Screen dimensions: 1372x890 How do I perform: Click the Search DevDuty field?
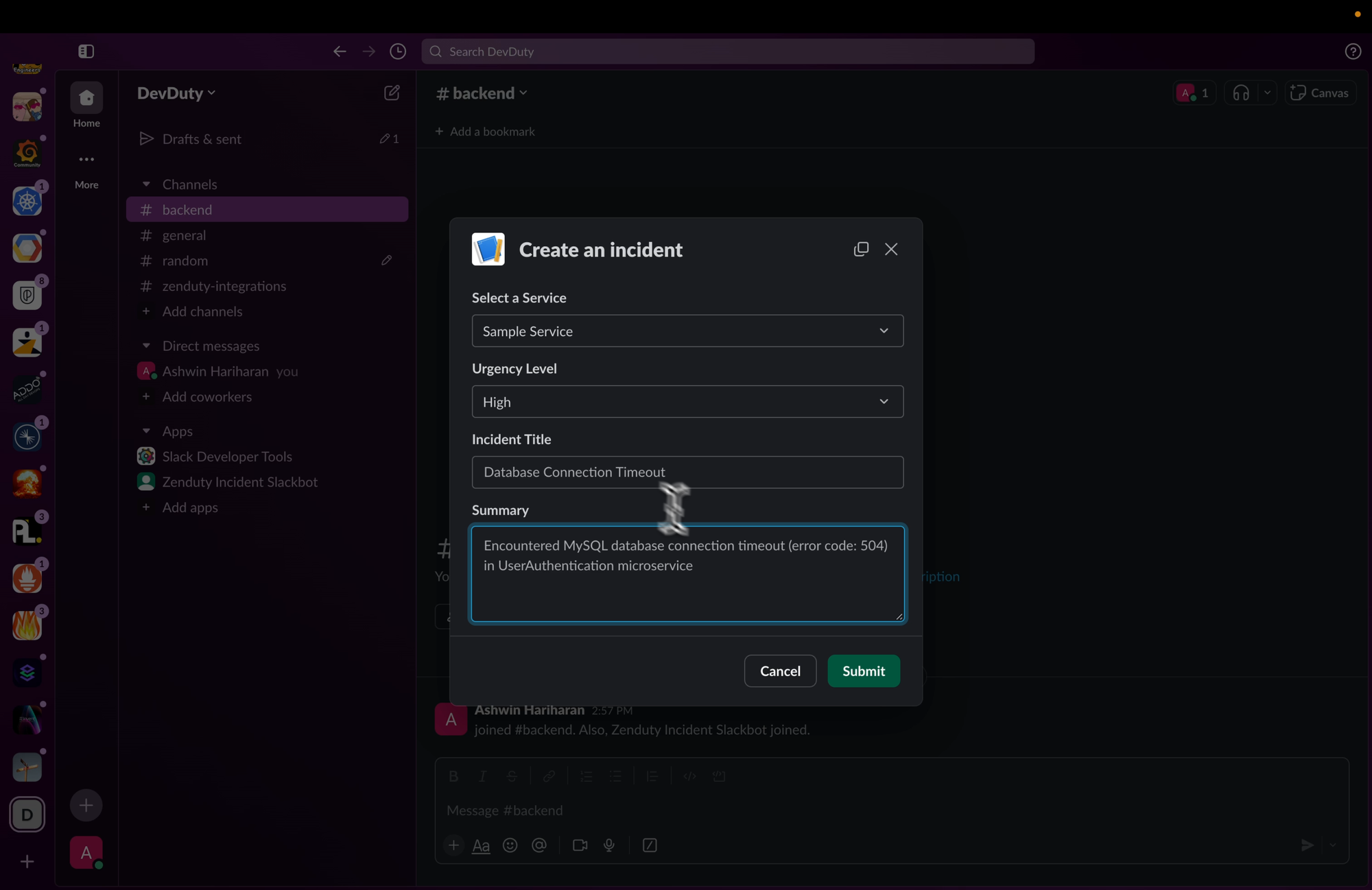728,51
